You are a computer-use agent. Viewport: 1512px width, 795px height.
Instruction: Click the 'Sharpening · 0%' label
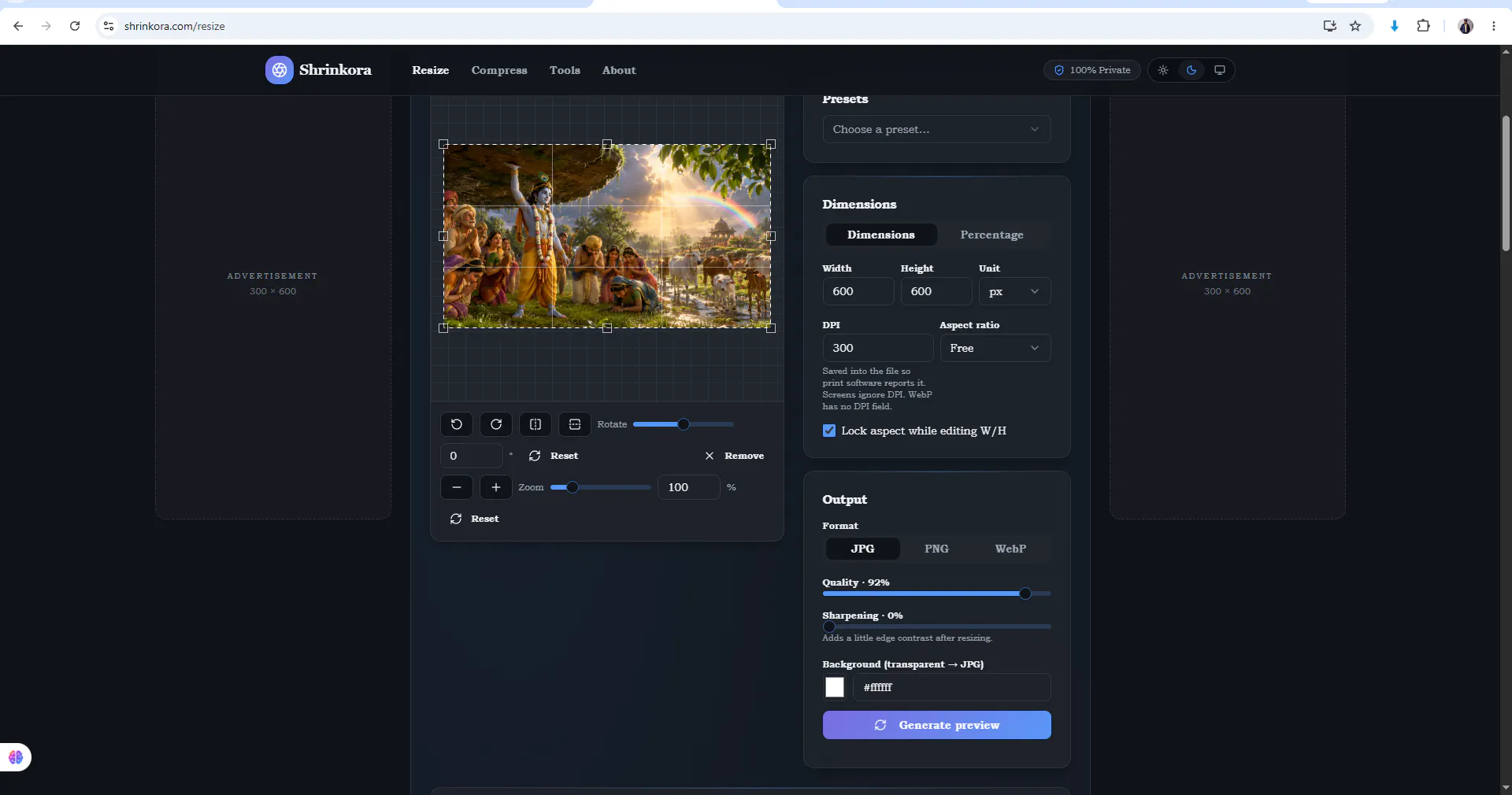(x=863, y=616)
